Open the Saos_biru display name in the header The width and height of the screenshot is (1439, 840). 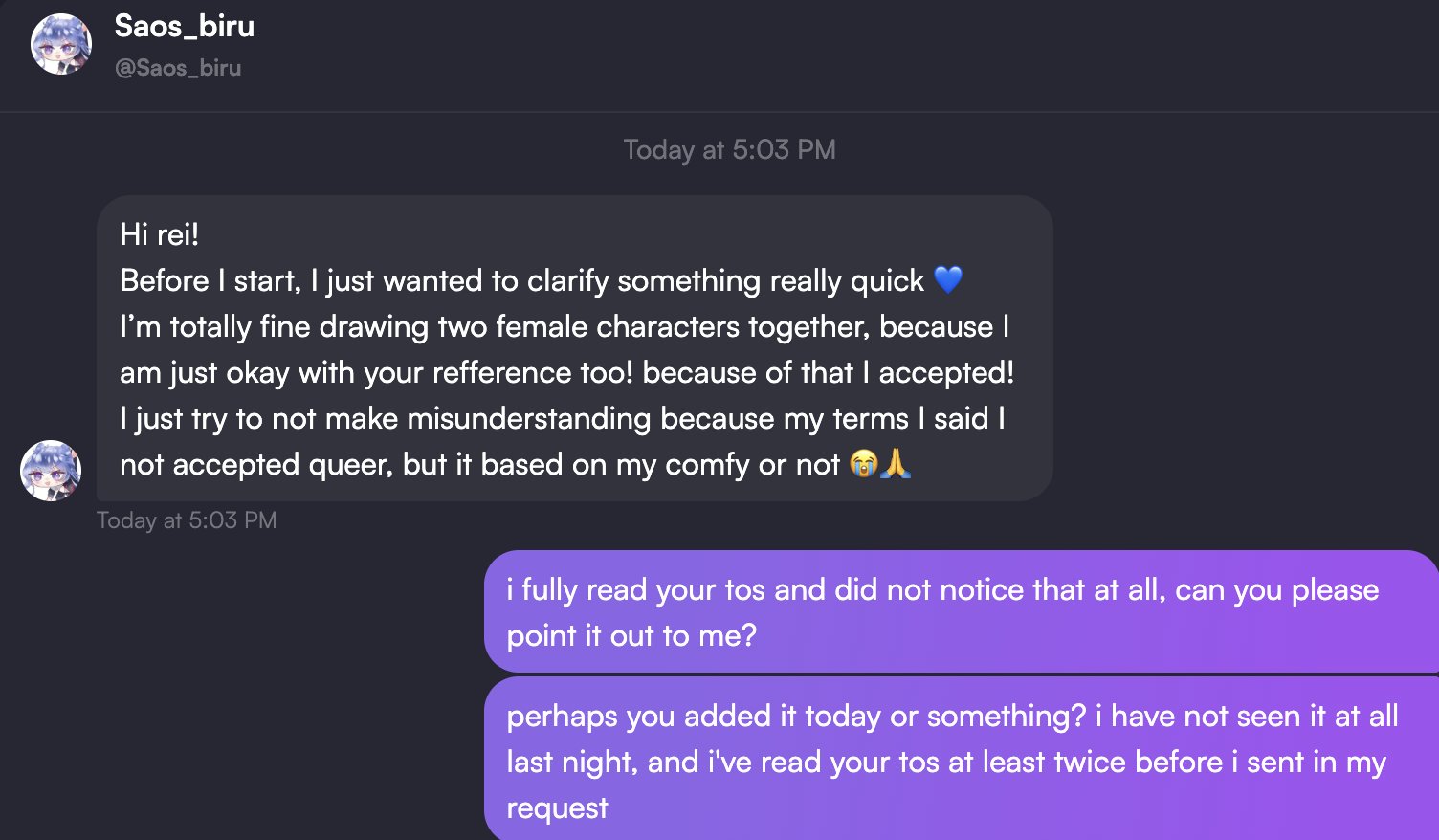tap(185, 26)
